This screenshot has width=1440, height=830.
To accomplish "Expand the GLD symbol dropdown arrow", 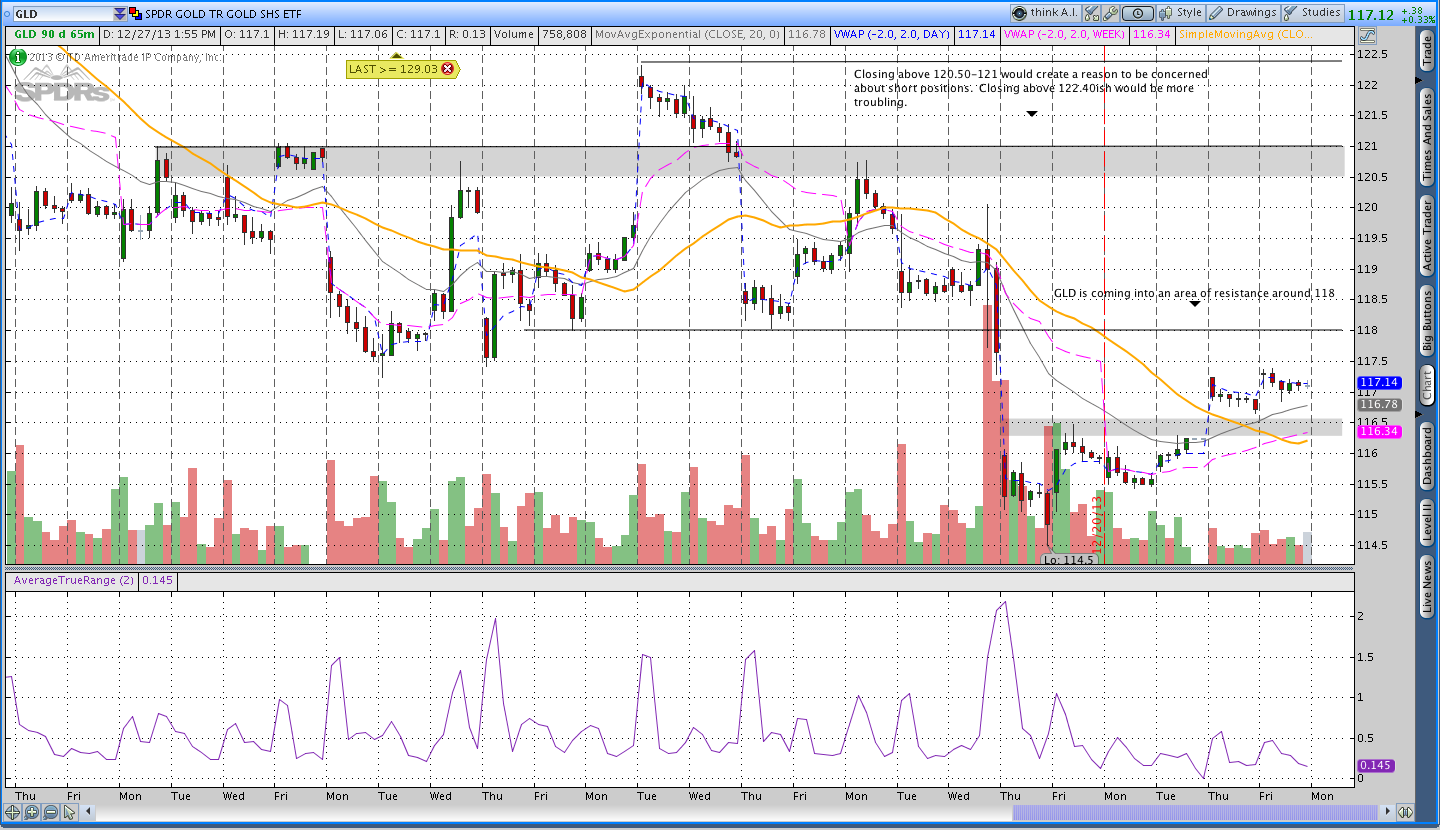I will point(120,14).
